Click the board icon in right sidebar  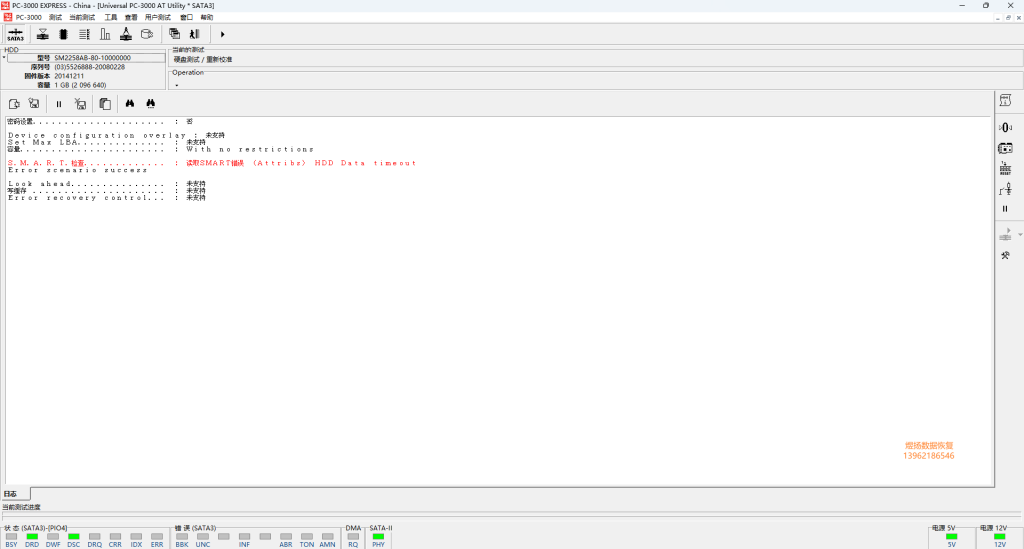click(1005, 149)
